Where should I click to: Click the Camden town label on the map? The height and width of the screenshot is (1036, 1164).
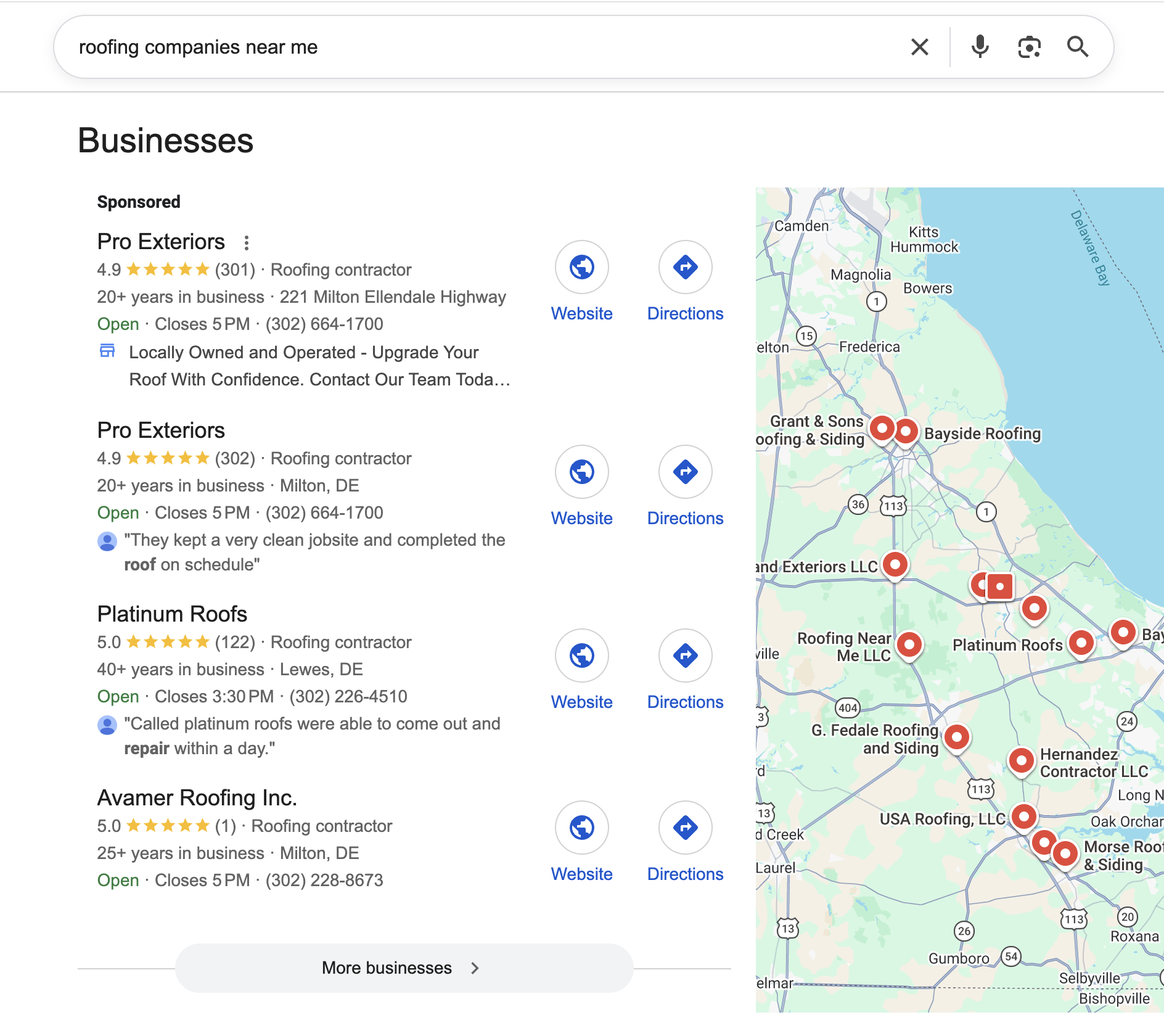[x=801, y=226]
